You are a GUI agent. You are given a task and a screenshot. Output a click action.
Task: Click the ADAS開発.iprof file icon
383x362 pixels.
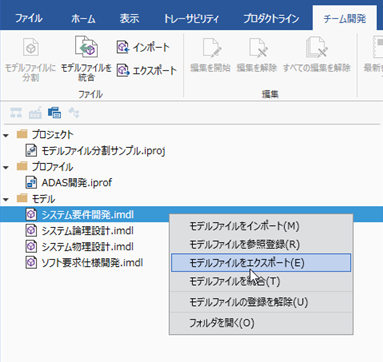(31, 183)
